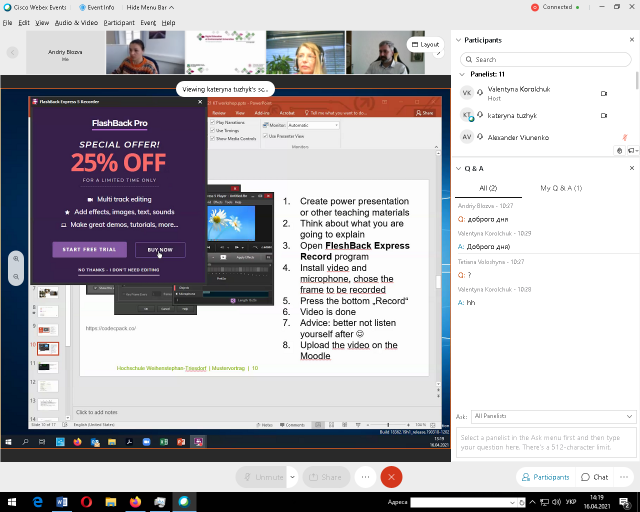Viewport: 640px width, 512px height.
Task: Select KT avatar of kateryna tuzhyk
Action: [x=467, y=115]
